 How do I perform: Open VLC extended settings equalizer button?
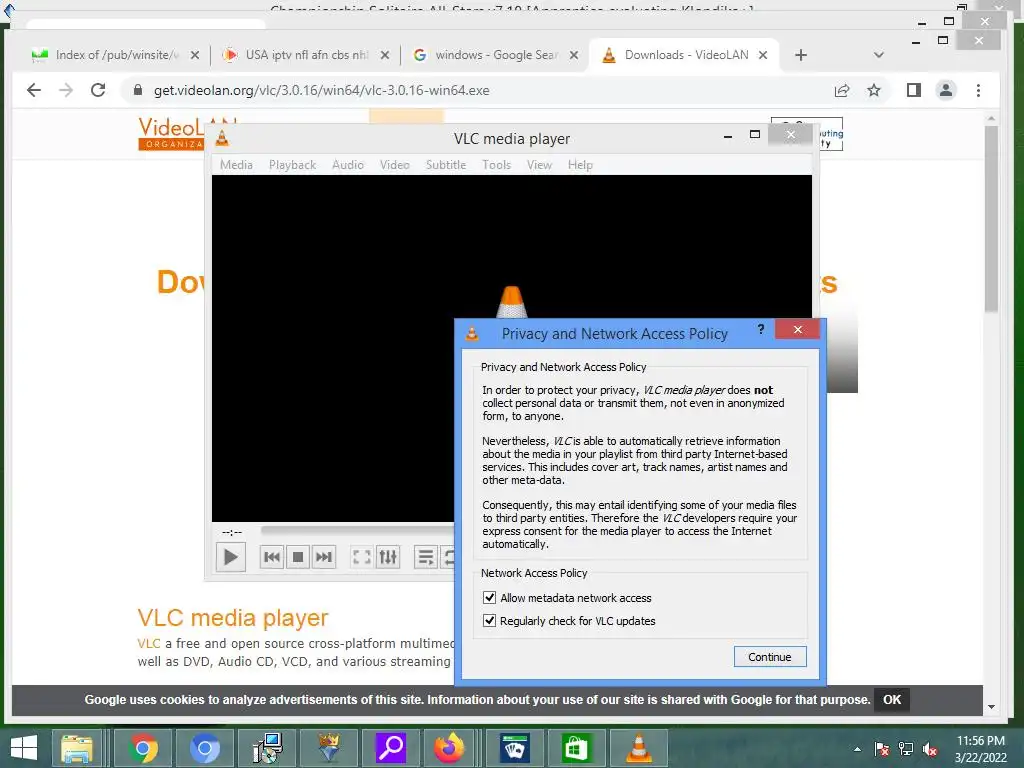388,557
